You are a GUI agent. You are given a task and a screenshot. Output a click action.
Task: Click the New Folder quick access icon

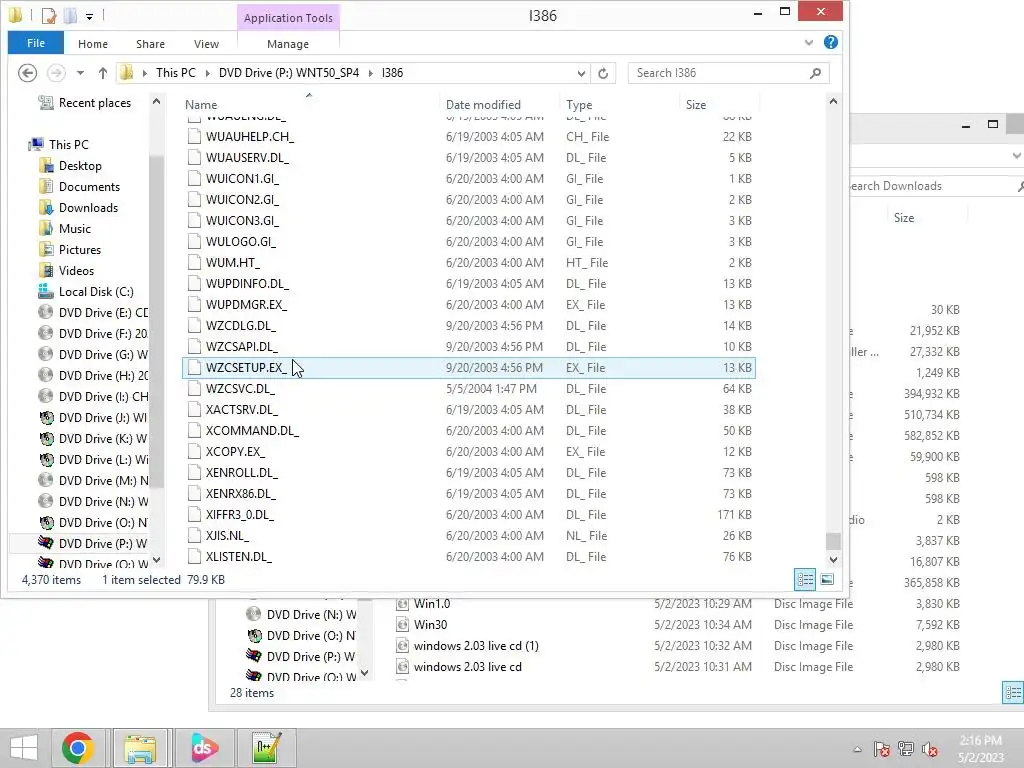point(71,15)
